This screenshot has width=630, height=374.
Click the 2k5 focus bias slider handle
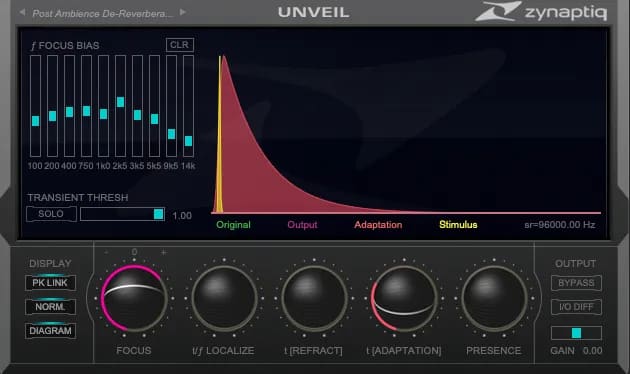click(x=120, y=102)
